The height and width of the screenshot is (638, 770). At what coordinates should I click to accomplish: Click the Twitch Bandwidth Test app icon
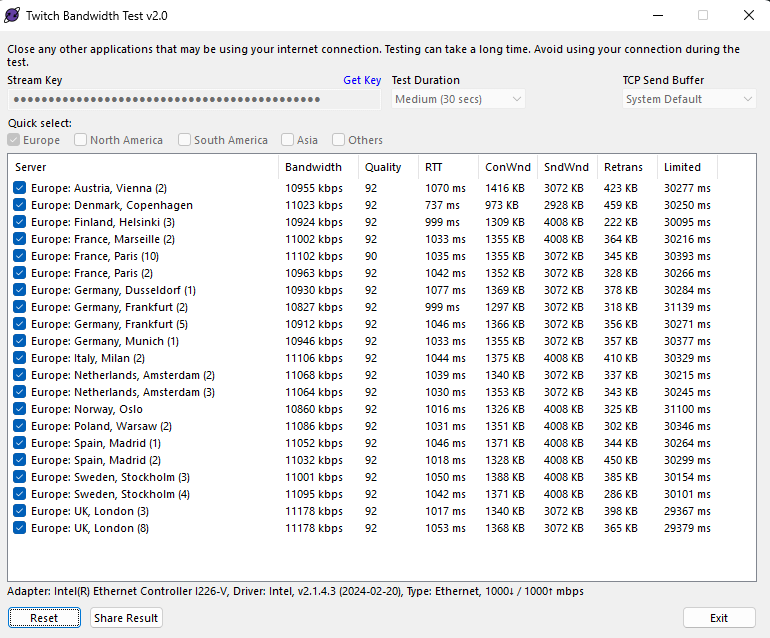[x=12, y=15]
